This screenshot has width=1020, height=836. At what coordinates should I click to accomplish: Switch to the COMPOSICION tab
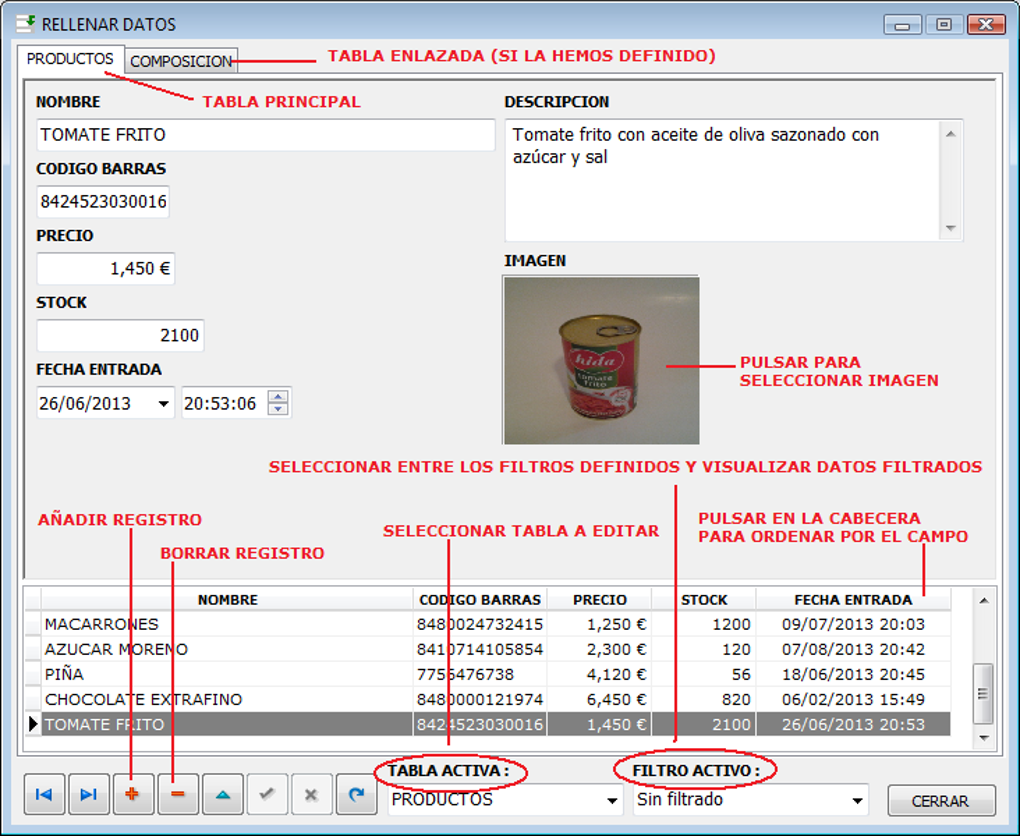[x=181, y=61]
